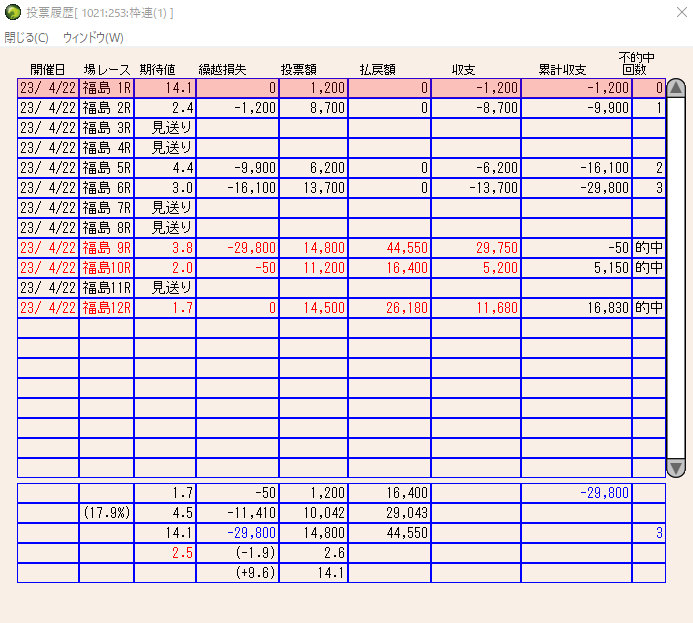Click the 26,180 payout cell
The width and height of the screenshot is (693, 623).
click(390, 308)
